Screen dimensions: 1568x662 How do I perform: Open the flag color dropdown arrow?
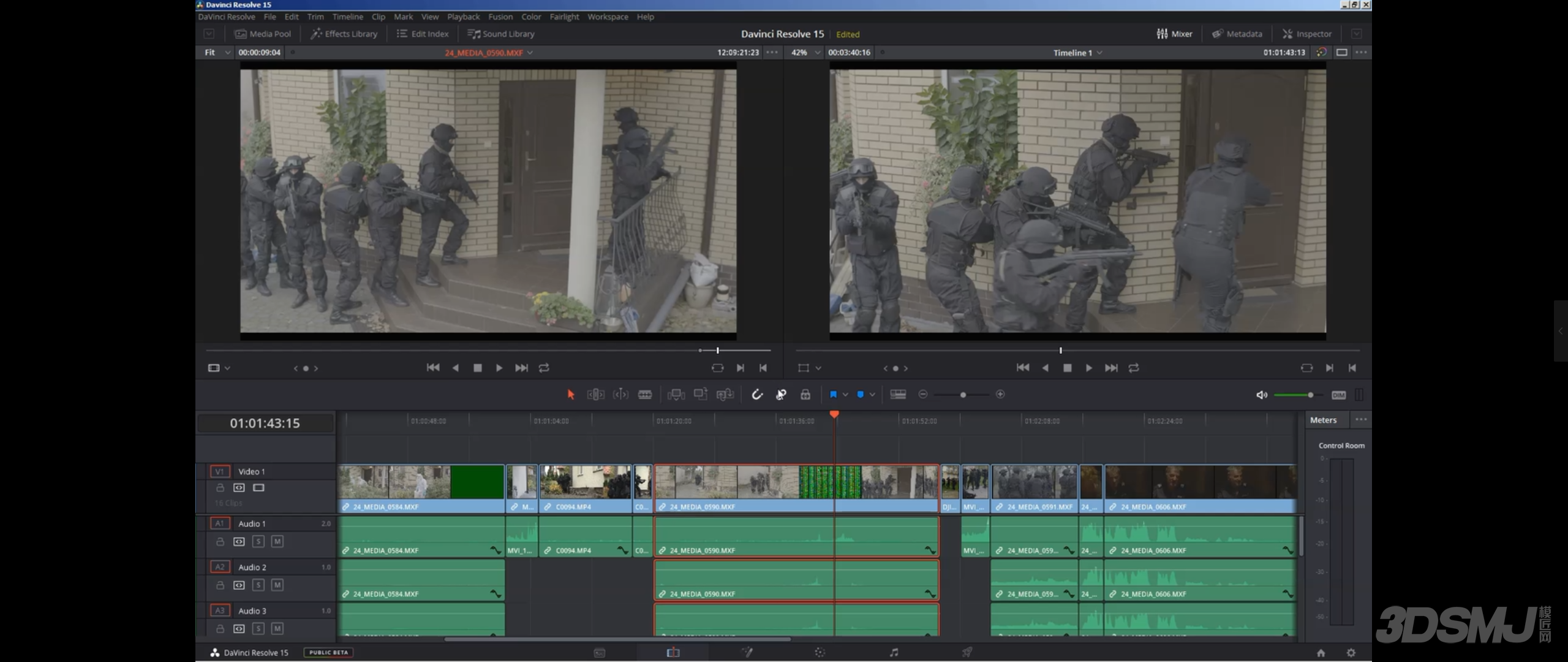845,395
